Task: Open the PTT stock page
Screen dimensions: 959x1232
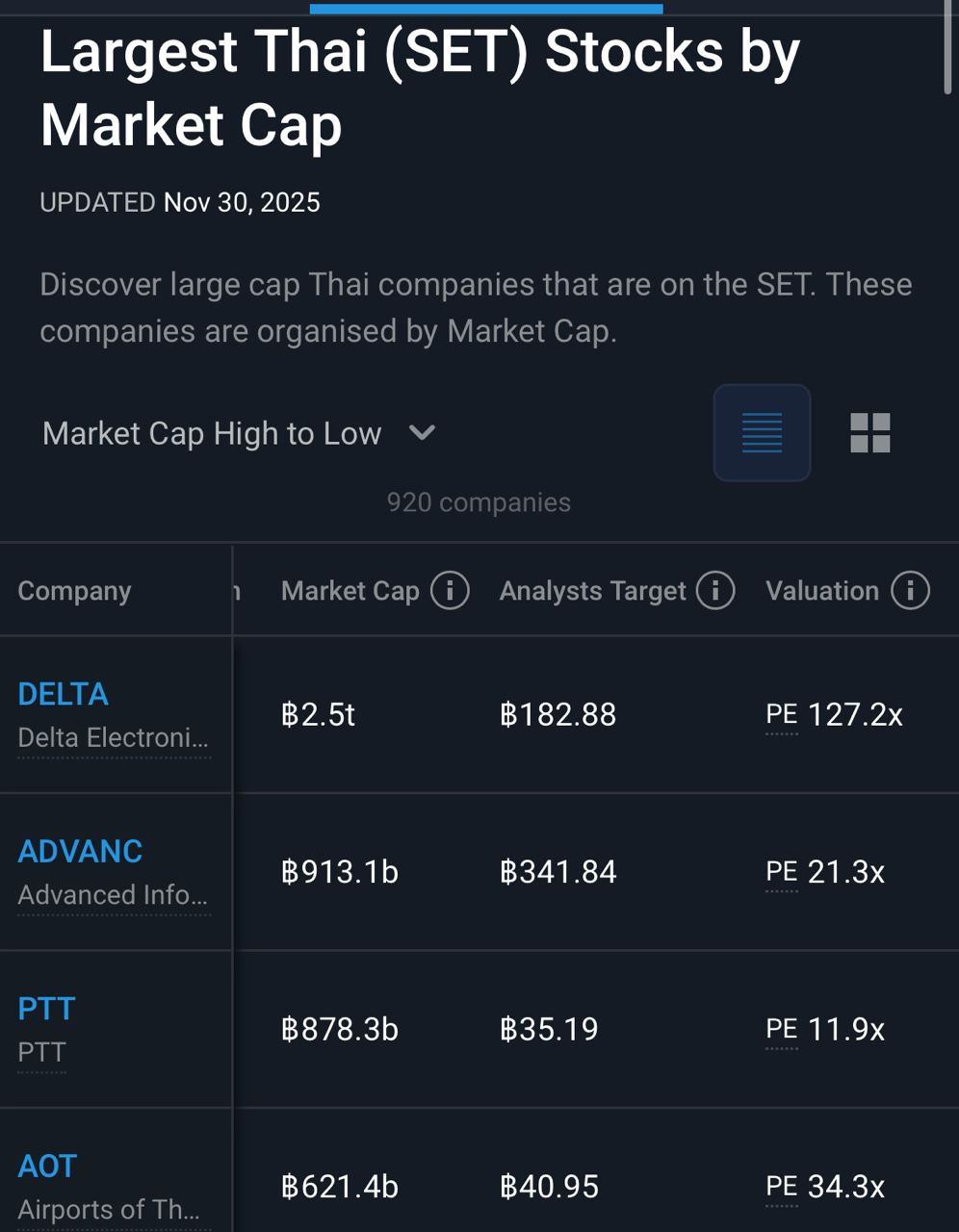Action: click(46, 1009)
